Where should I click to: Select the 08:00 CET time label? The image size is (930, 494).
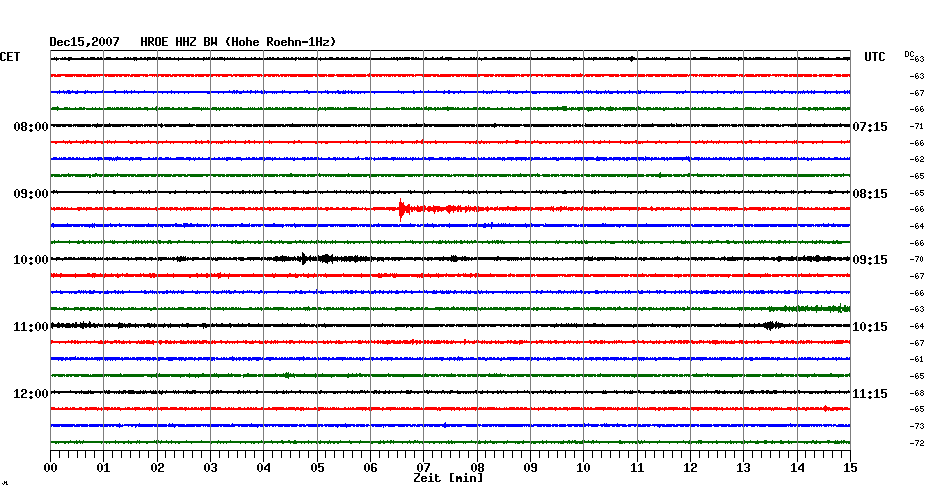tap(31, 127)
